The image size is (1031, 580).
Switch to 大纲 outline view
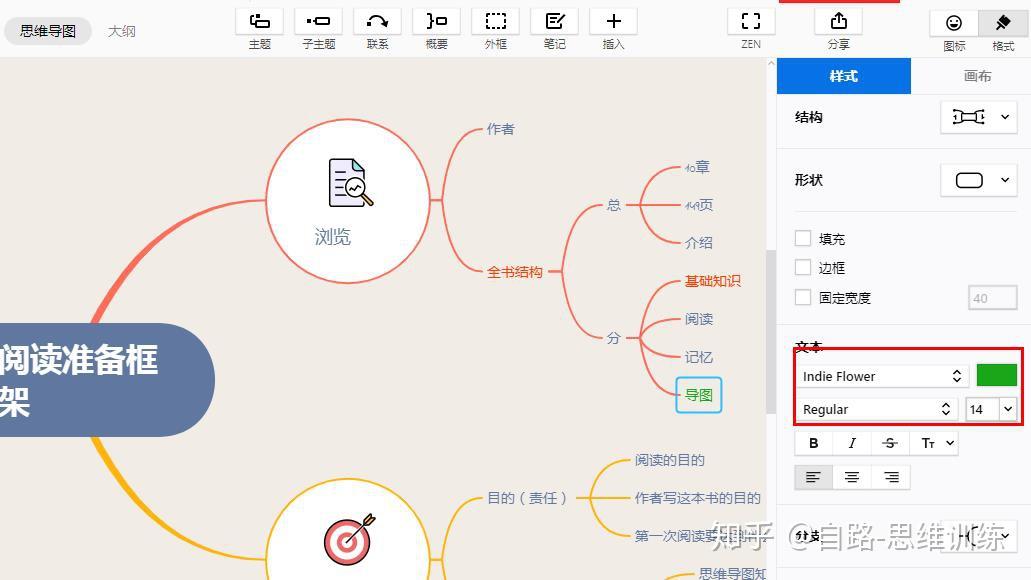point(122,31)
